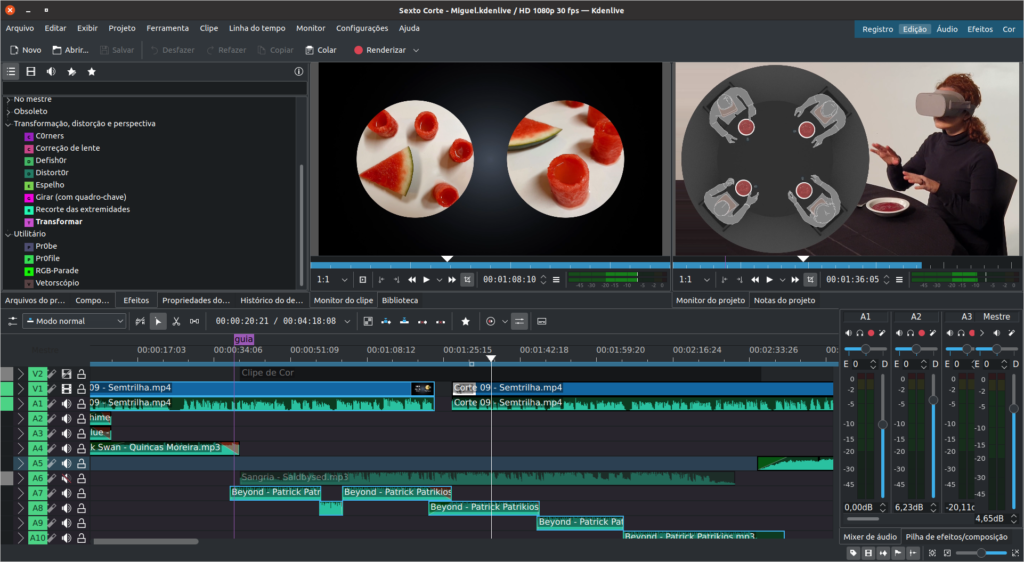Rewind playback in the project monitor
The height and width of the screenshot is (562, 1024).
pos(755,280)
